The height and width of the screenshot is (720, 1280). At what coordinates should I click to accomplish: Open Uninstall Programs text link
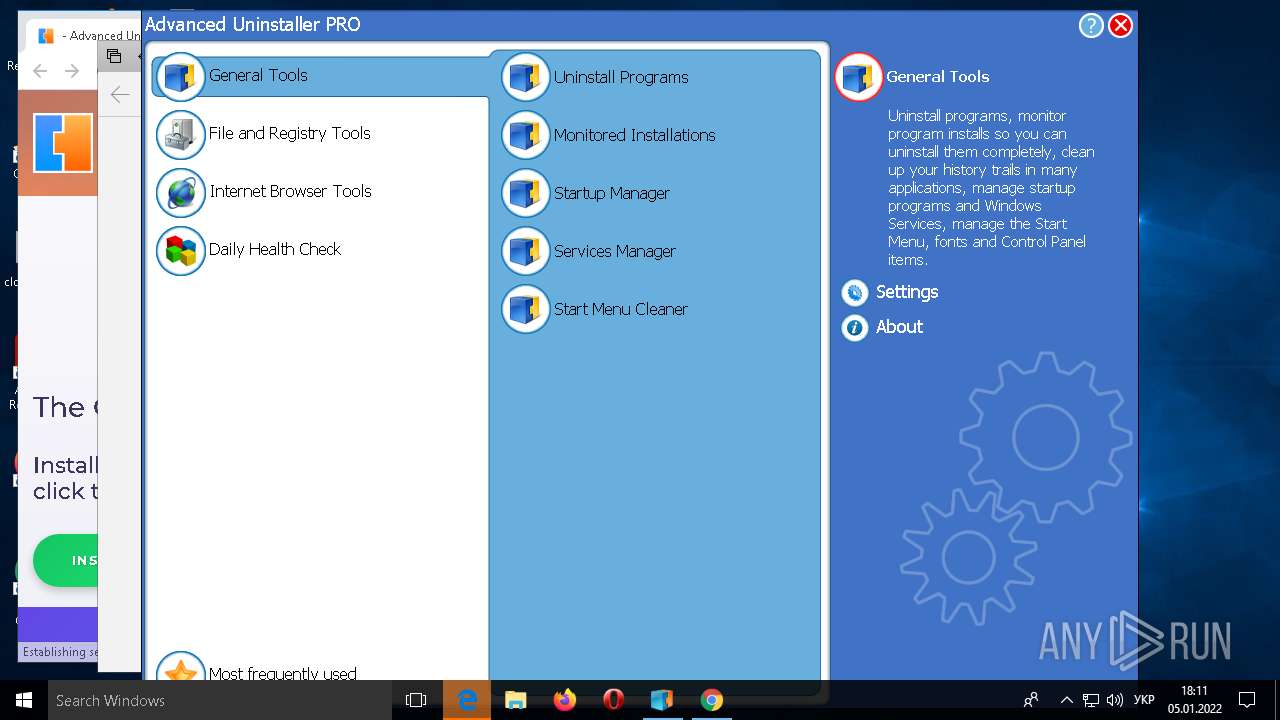pos(621,77)
